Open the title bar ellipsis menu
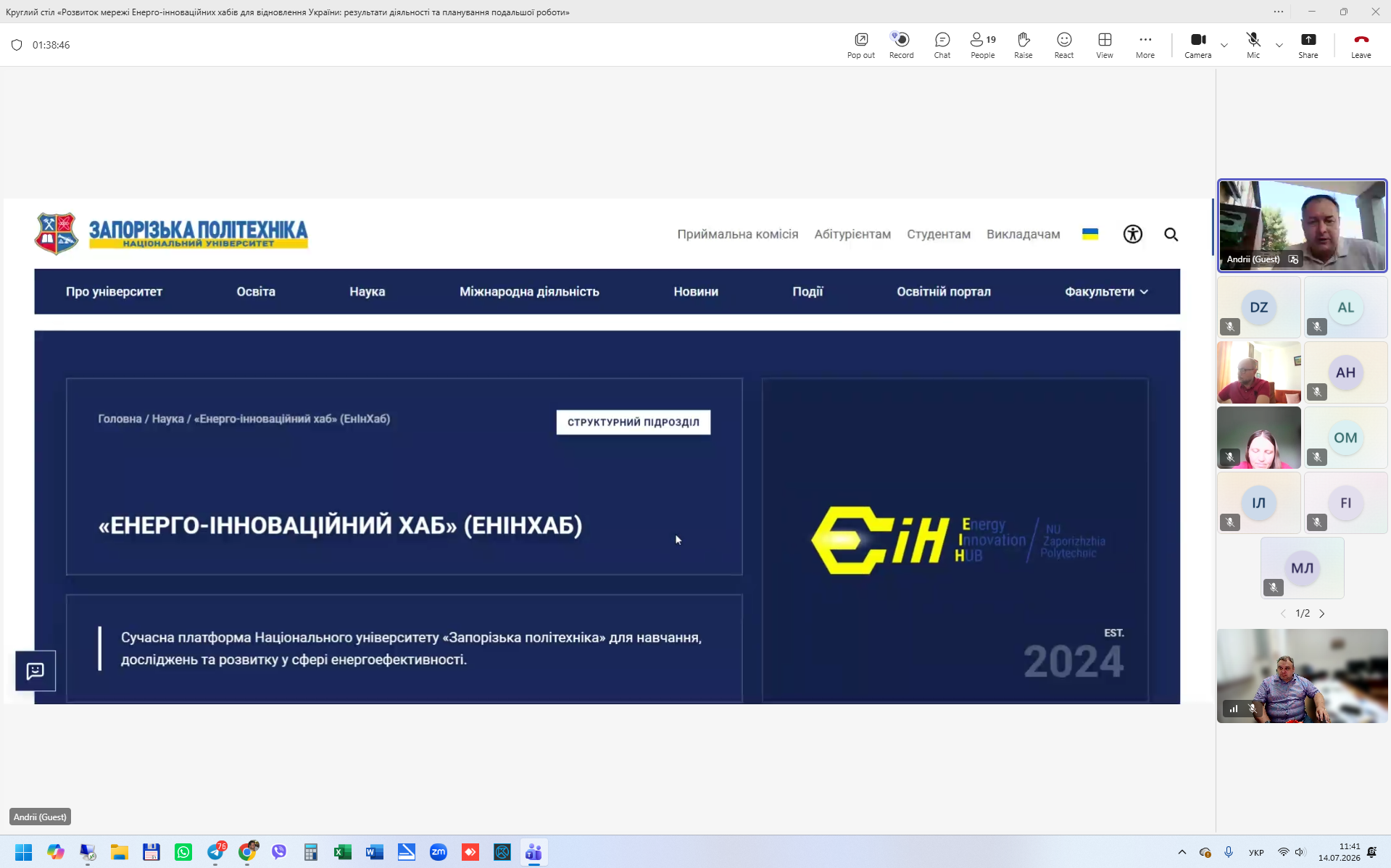This screenshot has width=1391, height=868. [x=1279, y=12]
